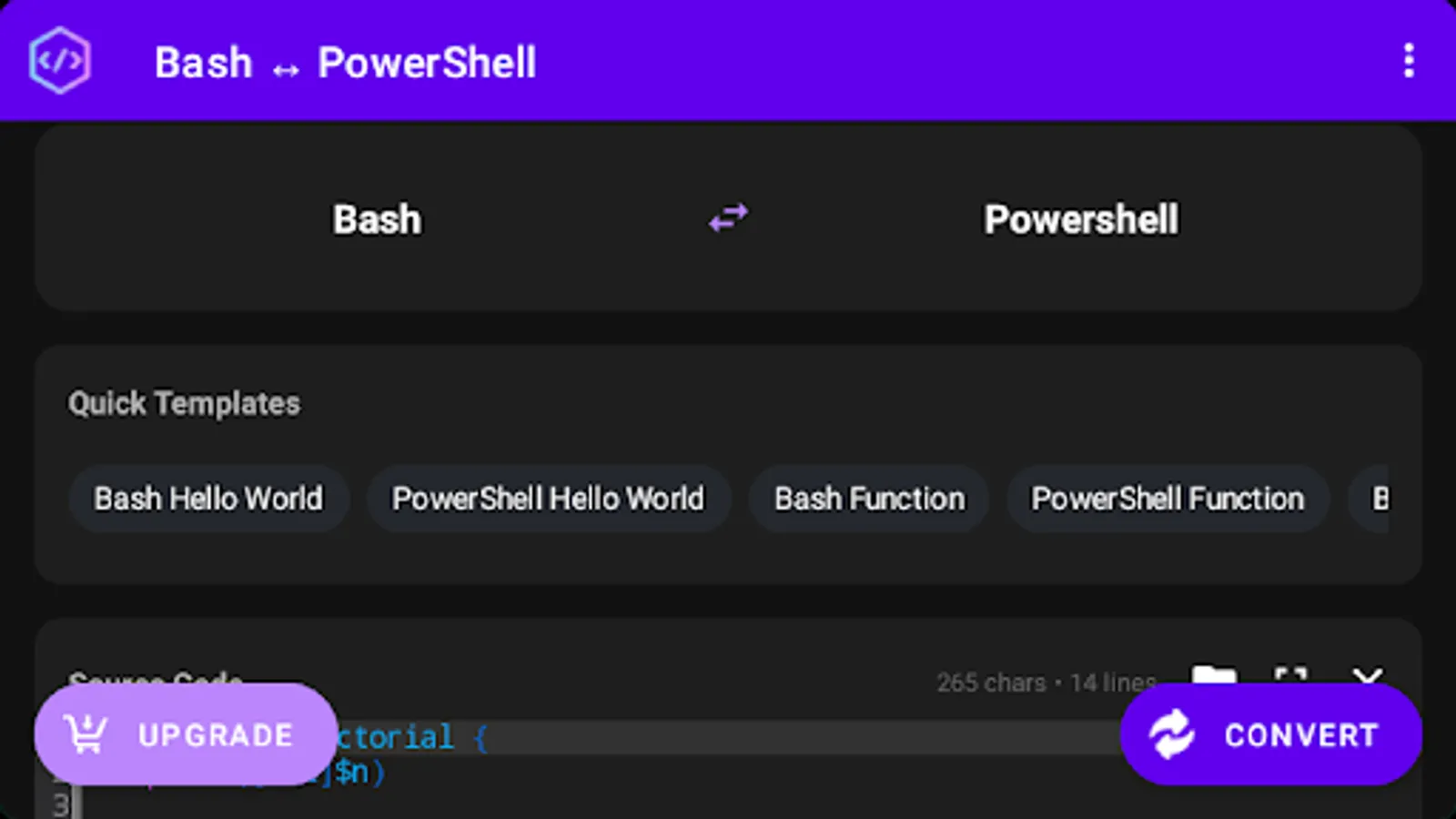This screenshot has width=1456, height=819.
Task: Click the Bash ↔ PowerShell header title
Action: click(345, 63)
